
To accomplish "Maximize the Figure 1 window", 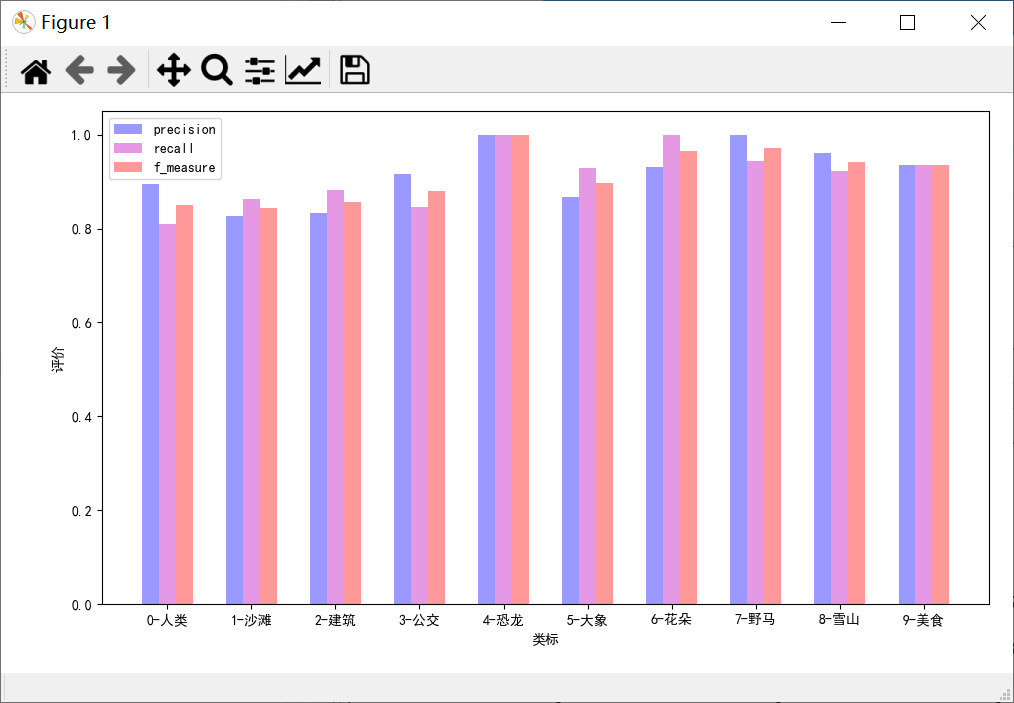I will [x=907, y=23].
